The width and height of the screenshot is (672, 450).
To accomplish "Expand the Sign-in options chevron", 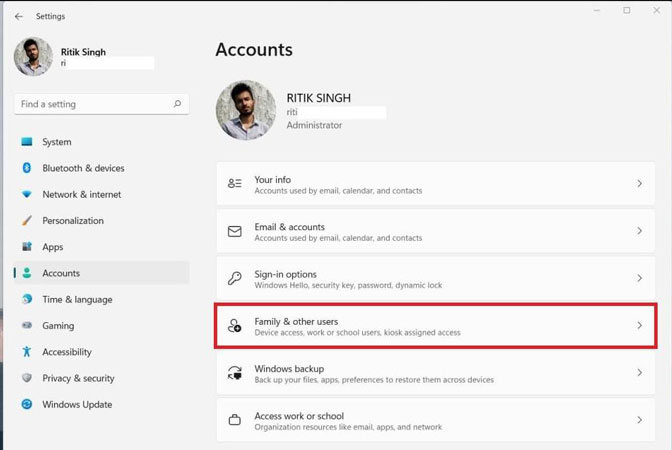I will (x=639, y=278).
